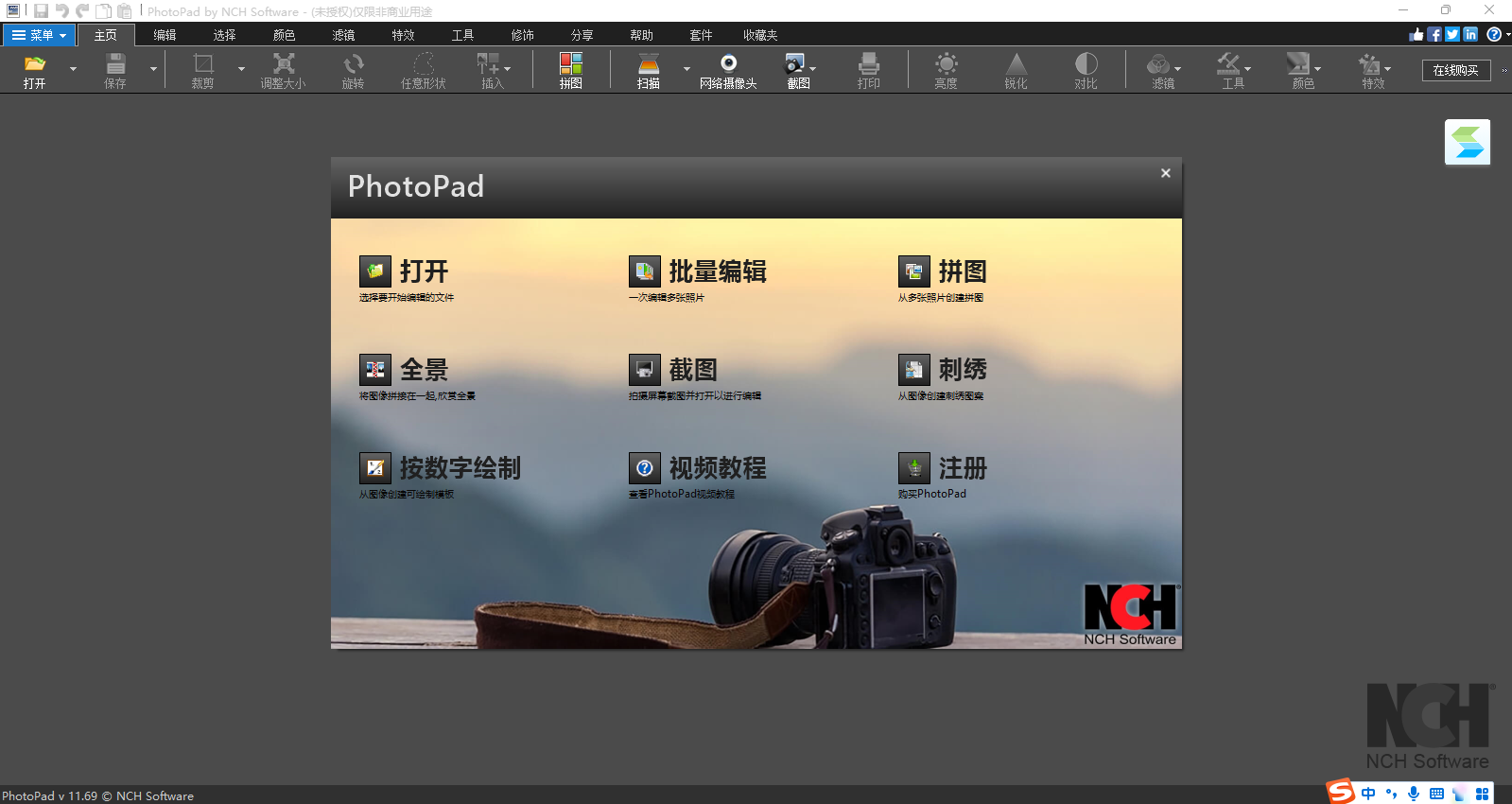
Task: Click the 在线购买 button
Action: click(x=1455, y=70)
